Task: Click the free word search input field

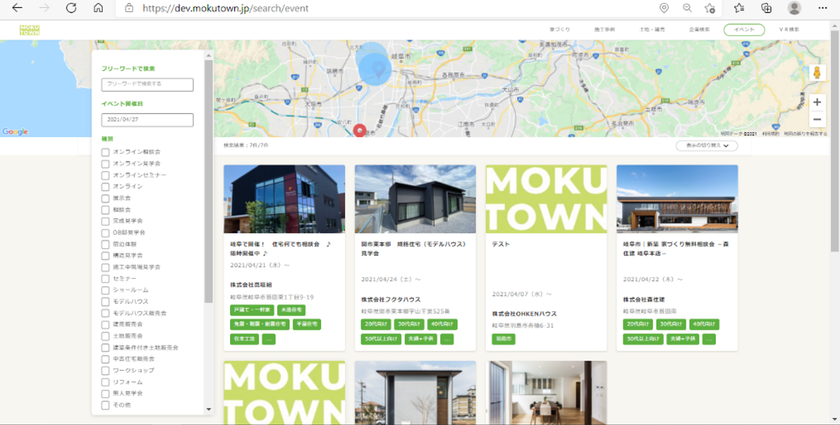Action: 147,85
